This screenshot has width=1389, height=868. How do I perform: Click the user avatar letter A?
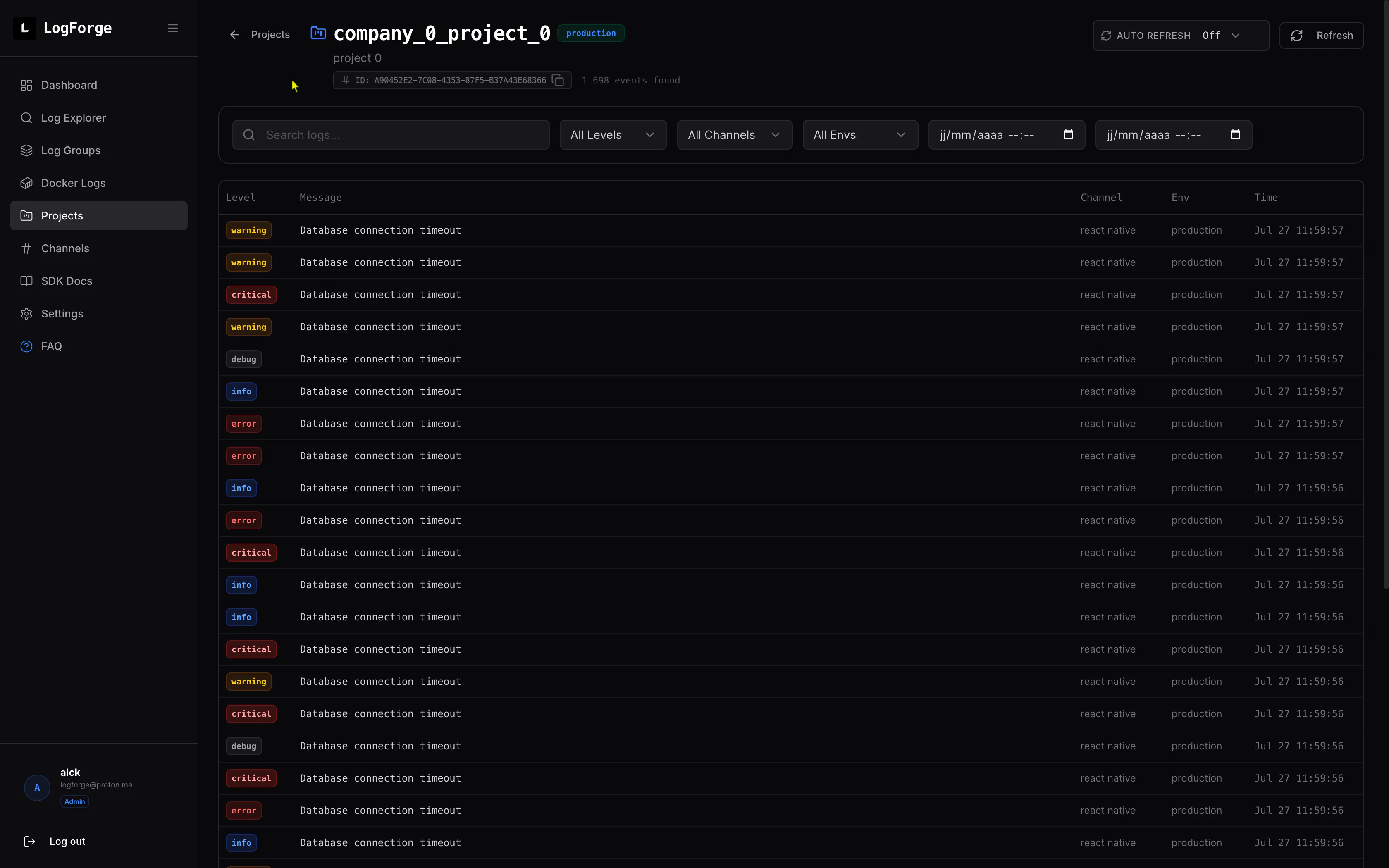coord(37,788)
